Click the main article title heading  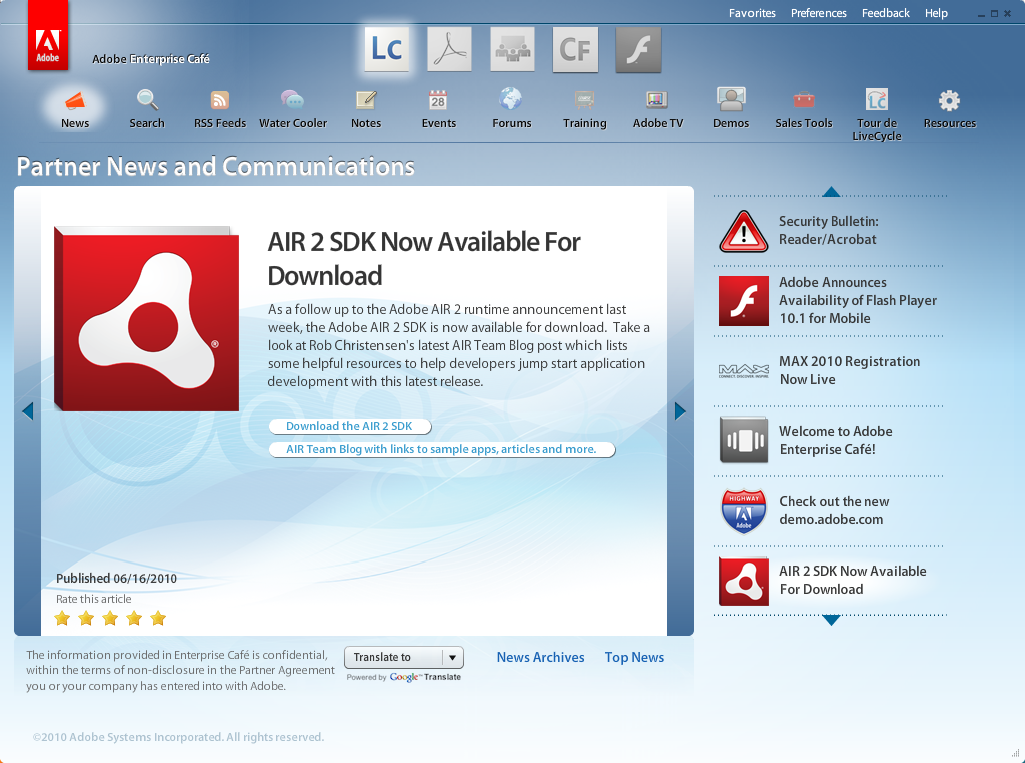424,259
